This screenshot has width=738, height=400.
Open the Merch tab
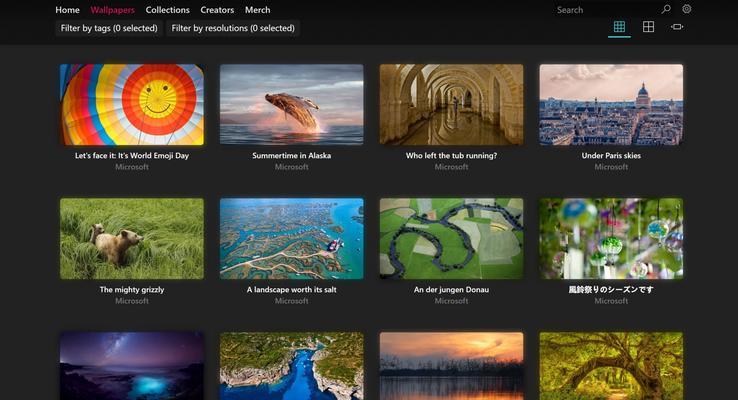click(x=257, y=10)
